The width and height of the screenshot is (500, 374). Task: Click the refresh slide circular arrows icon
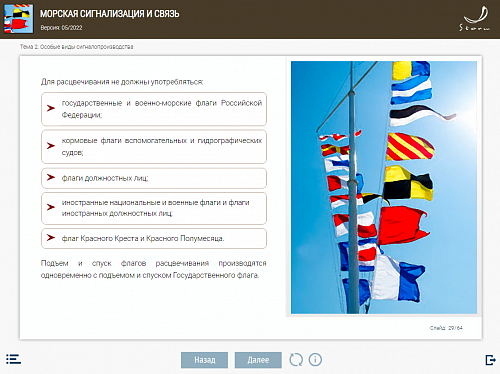pos(296,360)
